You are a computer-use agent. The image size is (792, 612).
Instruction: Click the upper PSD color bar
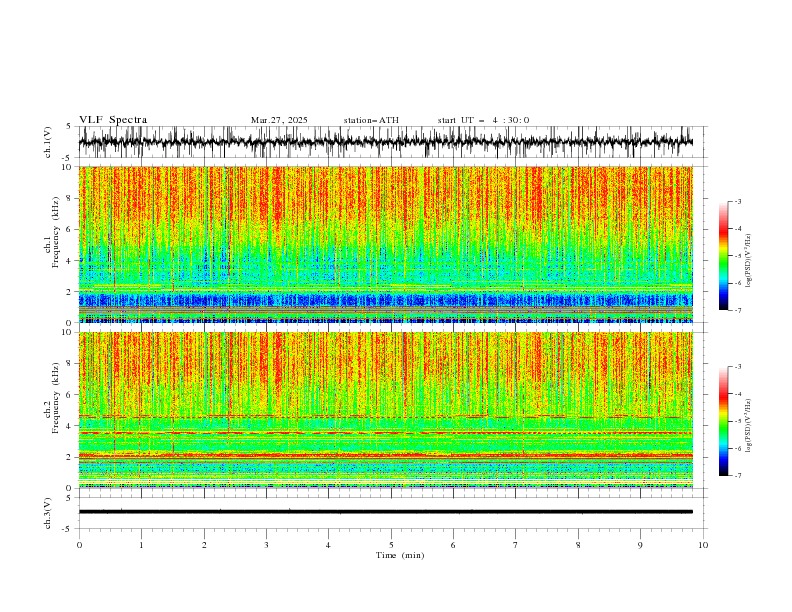(723, 256)
